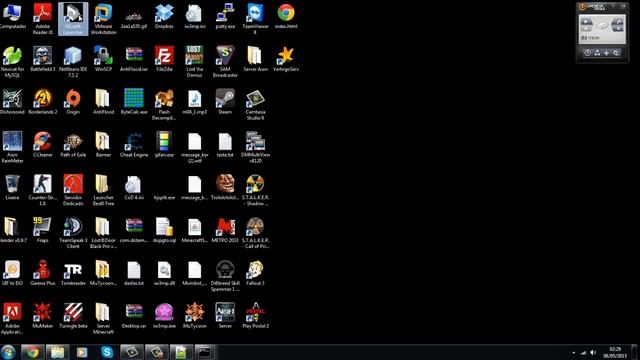Open the NetBeans IDE shortcut
640x360 pixels.
[73, 62]
